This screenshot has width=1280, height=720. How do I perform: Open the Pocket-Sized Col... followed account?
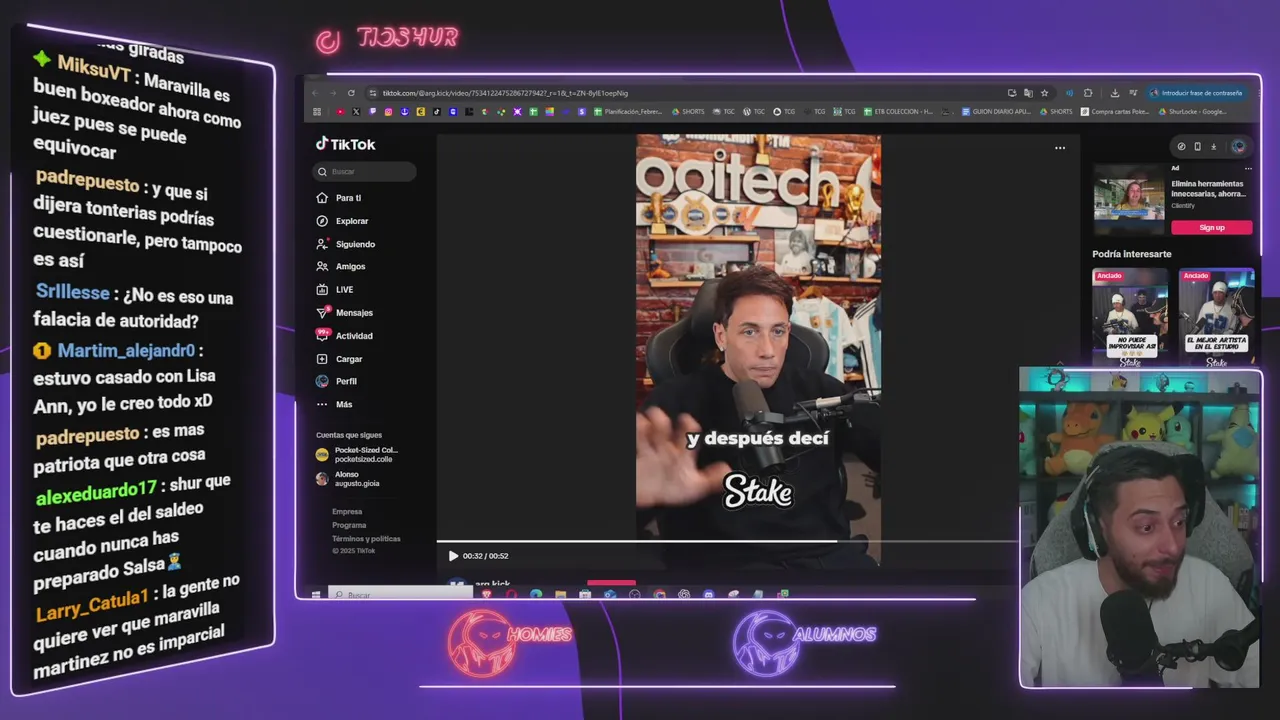(357, 454)
